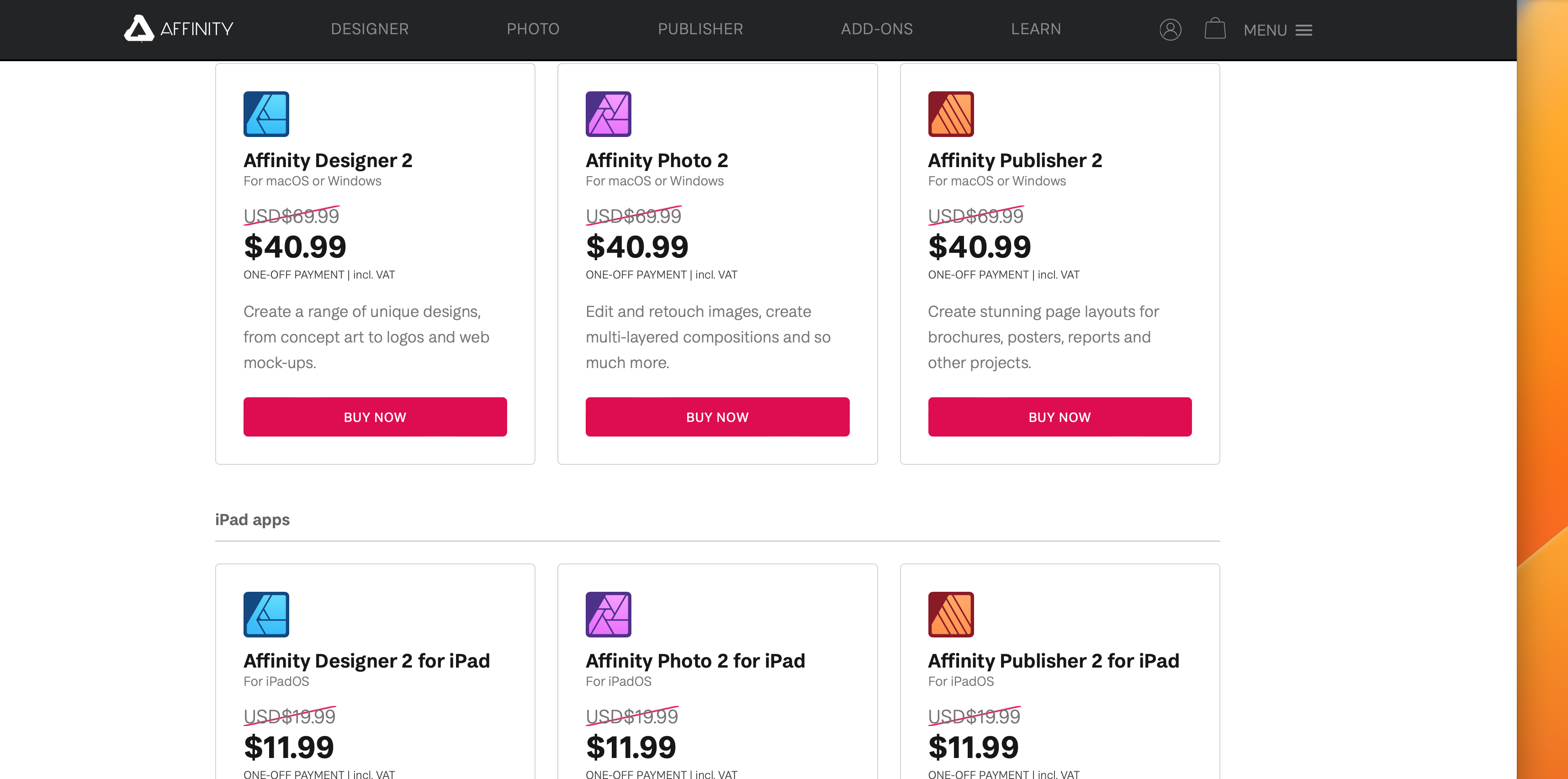This screenshot has height=779, width=1568.
Task: Go to the PUBLISHER navigation item
Action: tap(700, 29)
